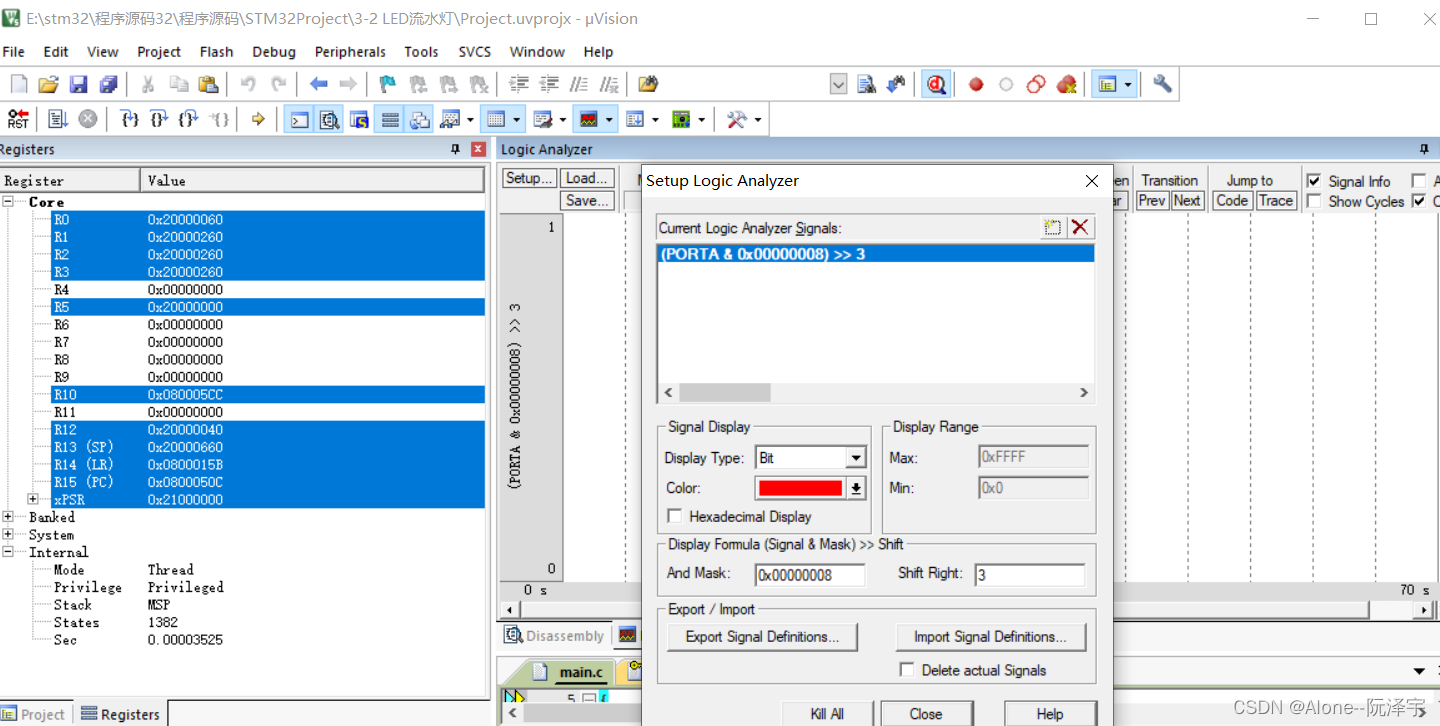Check the Delete actual Signals checkbox

pyautogui.click(x=907, y=670)
